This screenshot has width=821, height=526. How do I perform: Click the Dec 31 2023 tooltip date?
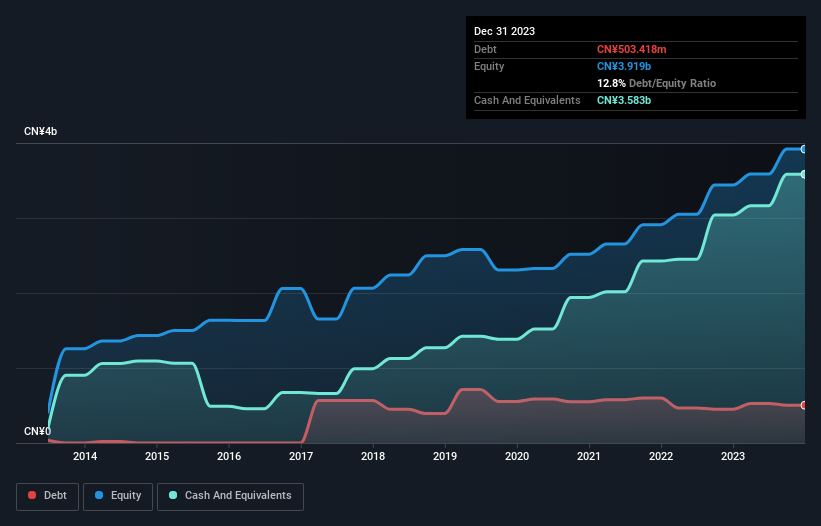pos(504,31)
